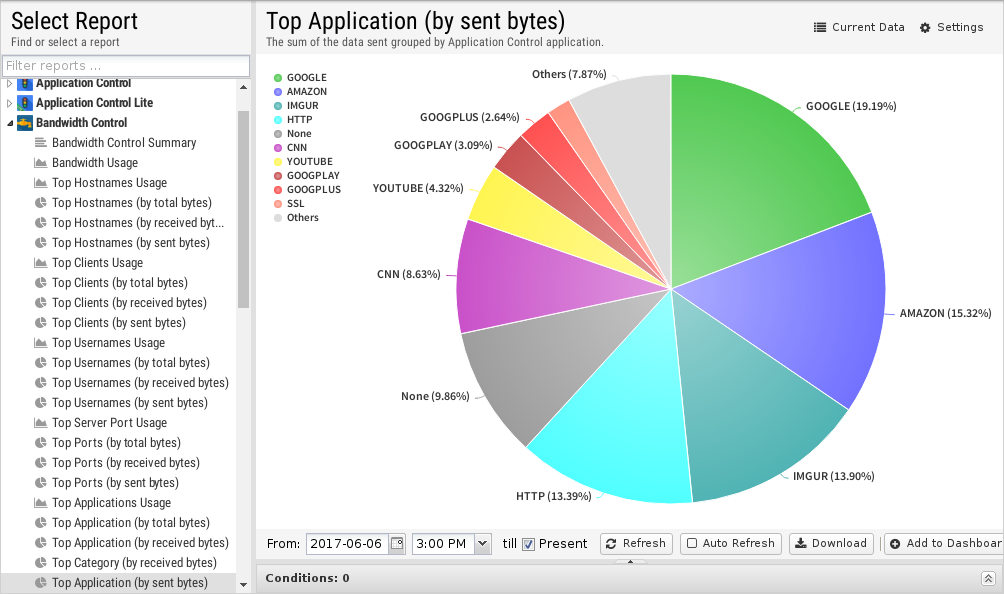Click the Top Server Port Usage chart icon
Image resolution: width=1004 pixels, height=594 pixels.
40,422
